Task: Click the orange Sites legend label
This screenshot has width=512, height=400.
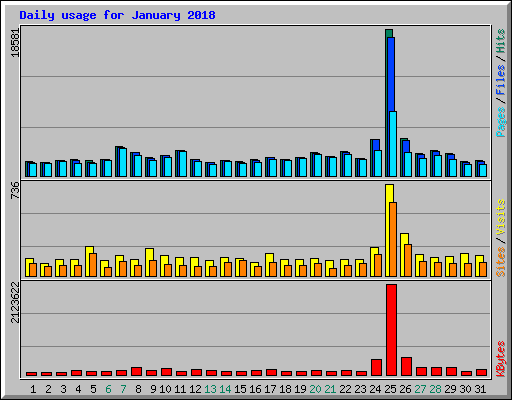Action: click(501, 262)
